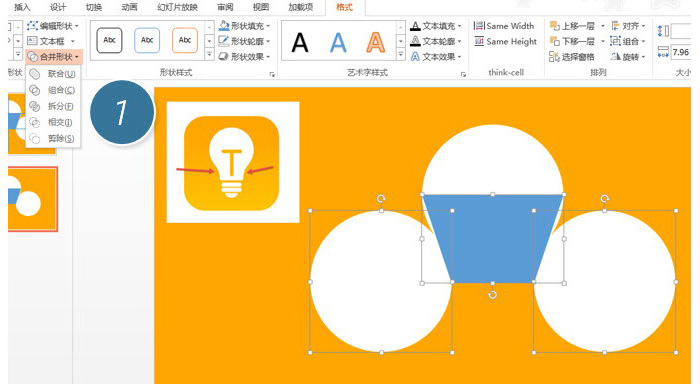Screen dimensions: 700x384
Task: Click the Edit Shape (编辑形状) icon
Action: point(33,26)
